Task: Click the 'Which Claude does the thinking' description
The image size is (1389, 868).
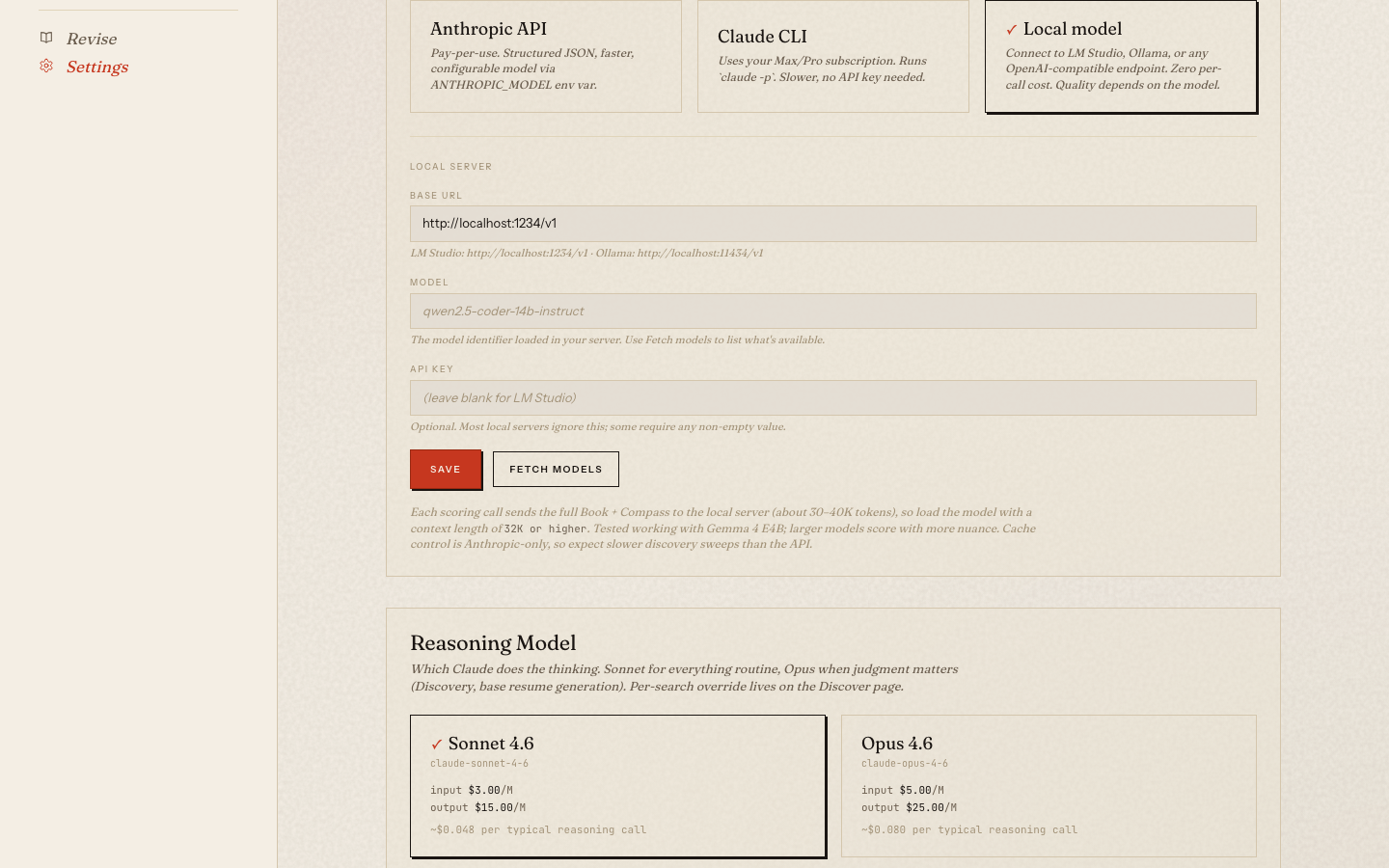Action: 684,678
